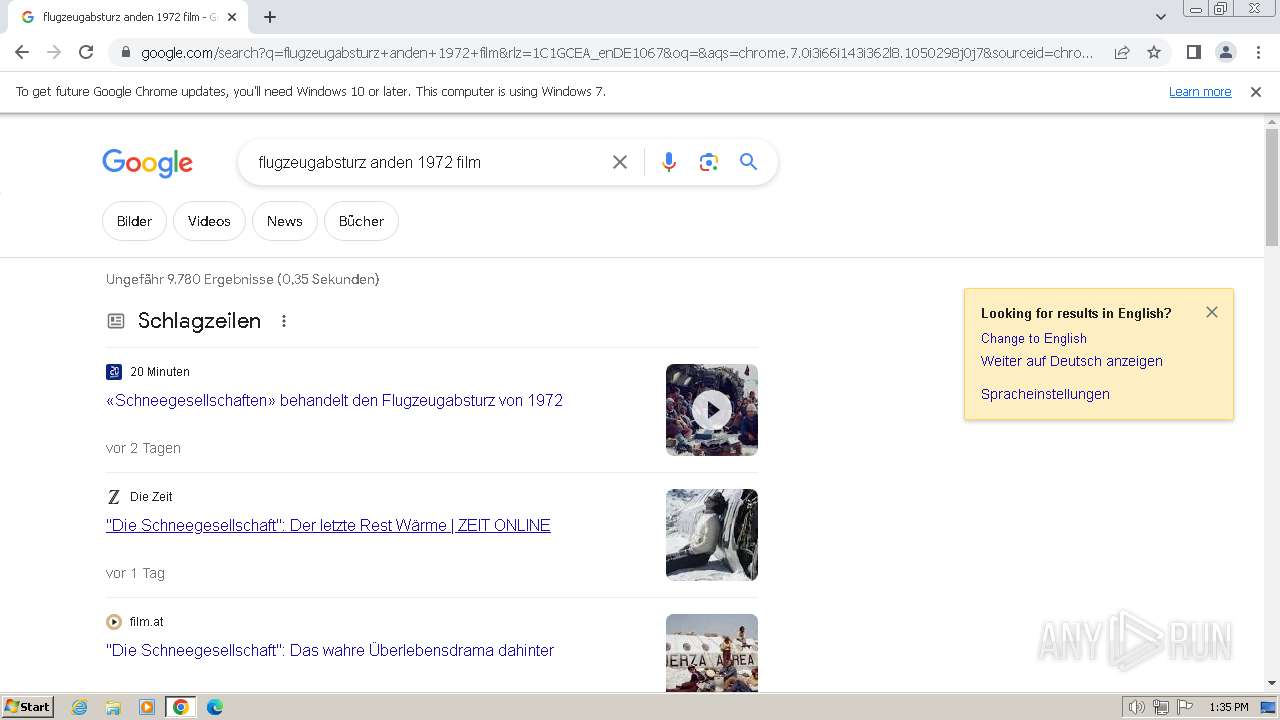Open film.at article thumbnail
The width and height of the screenshot is (1280, 720).
(712, 653)
